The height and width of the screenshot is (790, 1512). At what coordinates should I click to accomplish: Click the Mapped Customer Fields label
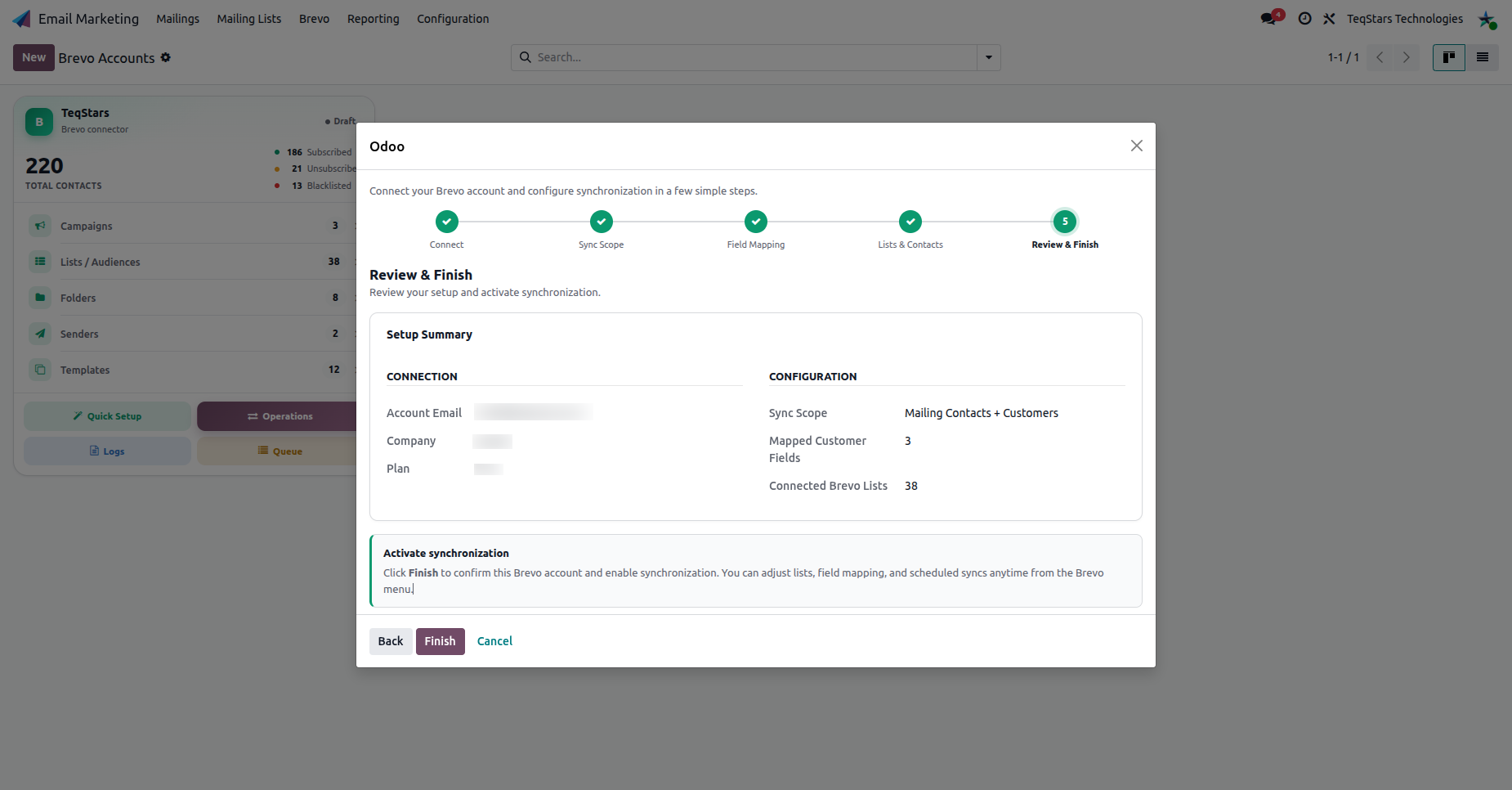817,449
